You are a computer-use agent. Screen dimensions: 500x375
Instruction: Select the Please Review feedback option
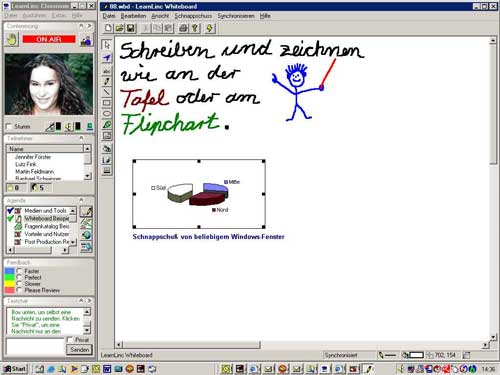[x=20, y=290]
